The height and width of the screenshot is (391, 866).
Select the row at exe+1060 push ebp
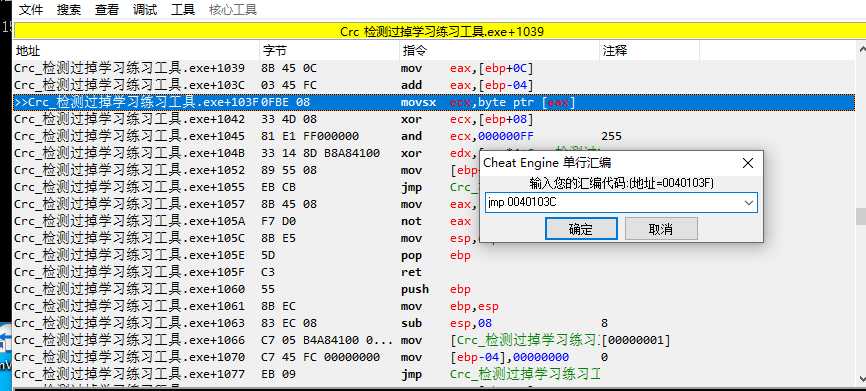[434, 289]
